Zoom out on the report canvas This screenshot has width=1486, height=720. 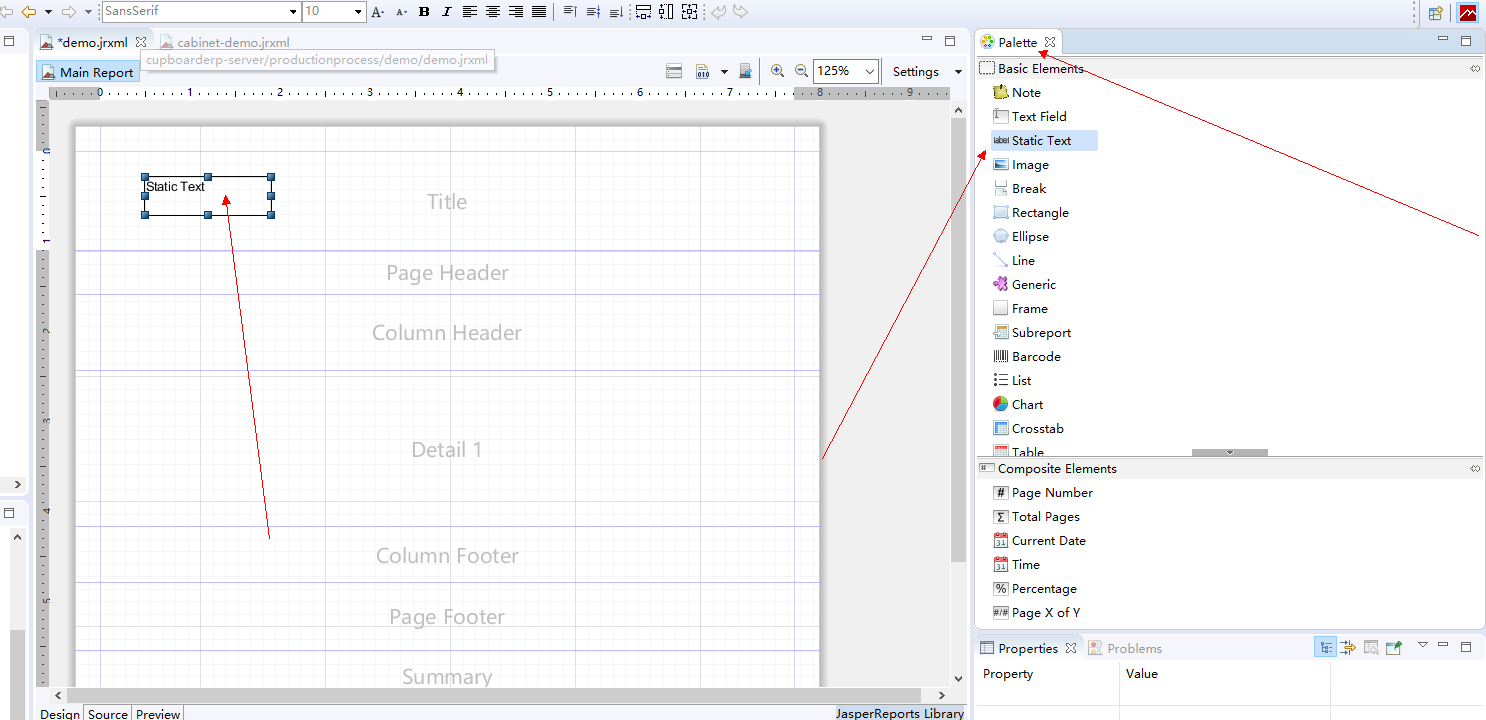[801, 71]
